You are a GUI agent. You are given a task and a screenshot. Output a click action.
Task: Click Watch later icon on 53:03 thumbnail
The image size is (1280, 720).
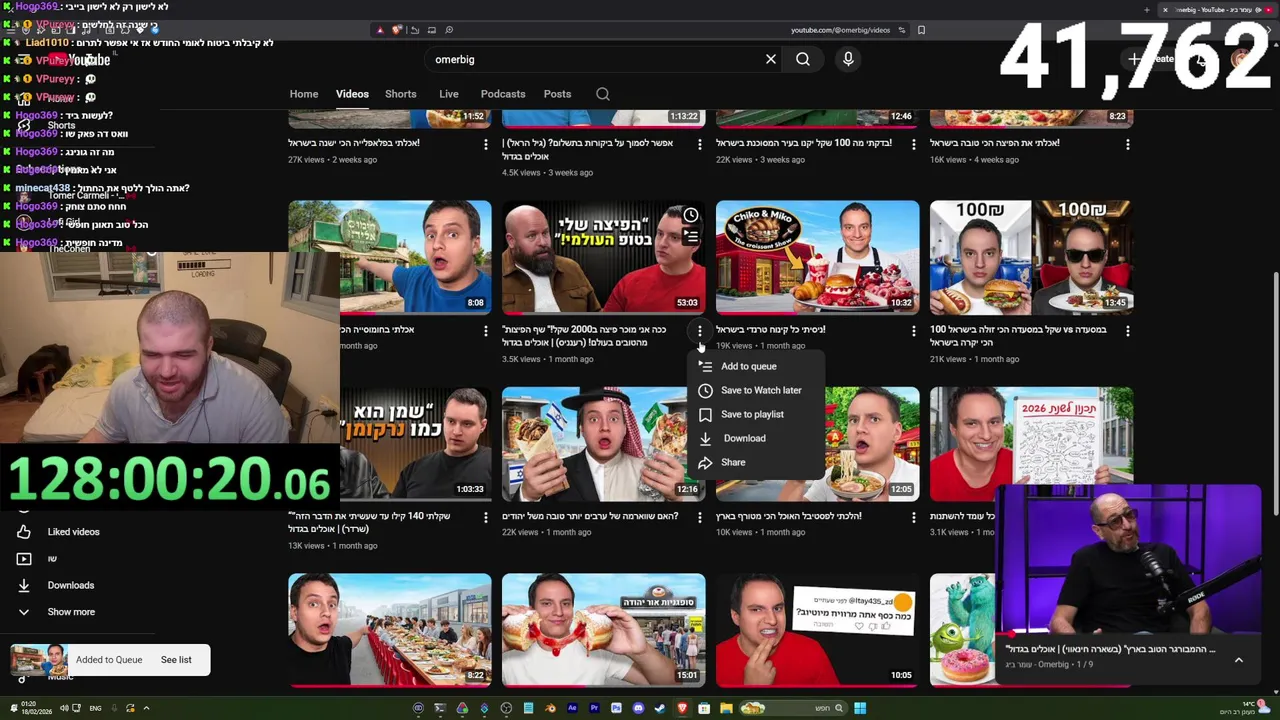click(x=690, y=215)
